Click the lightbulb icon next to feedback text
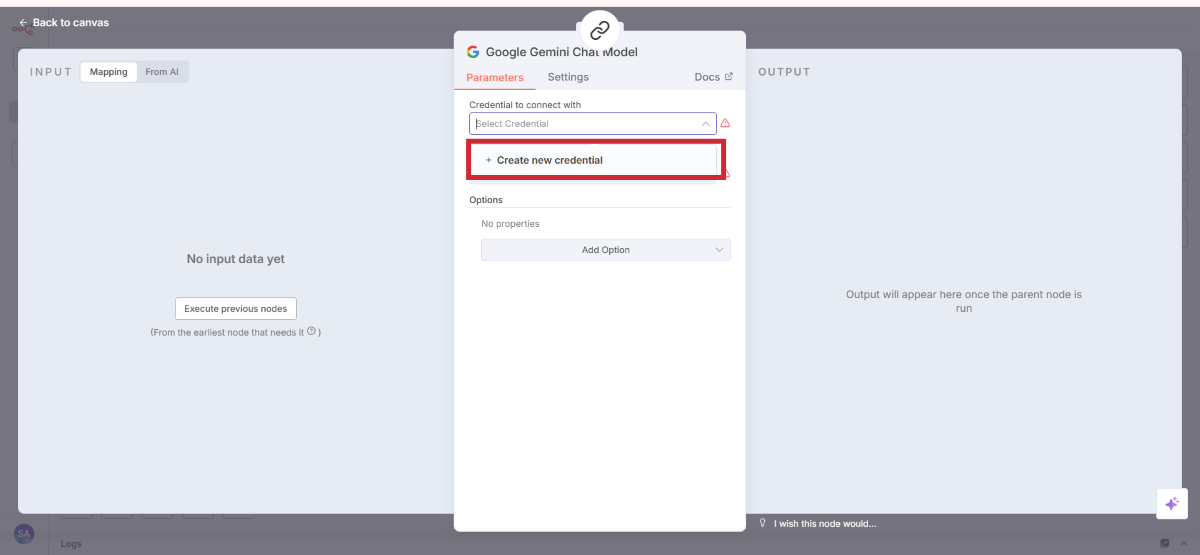1200x555 pixels. (763, 523)
